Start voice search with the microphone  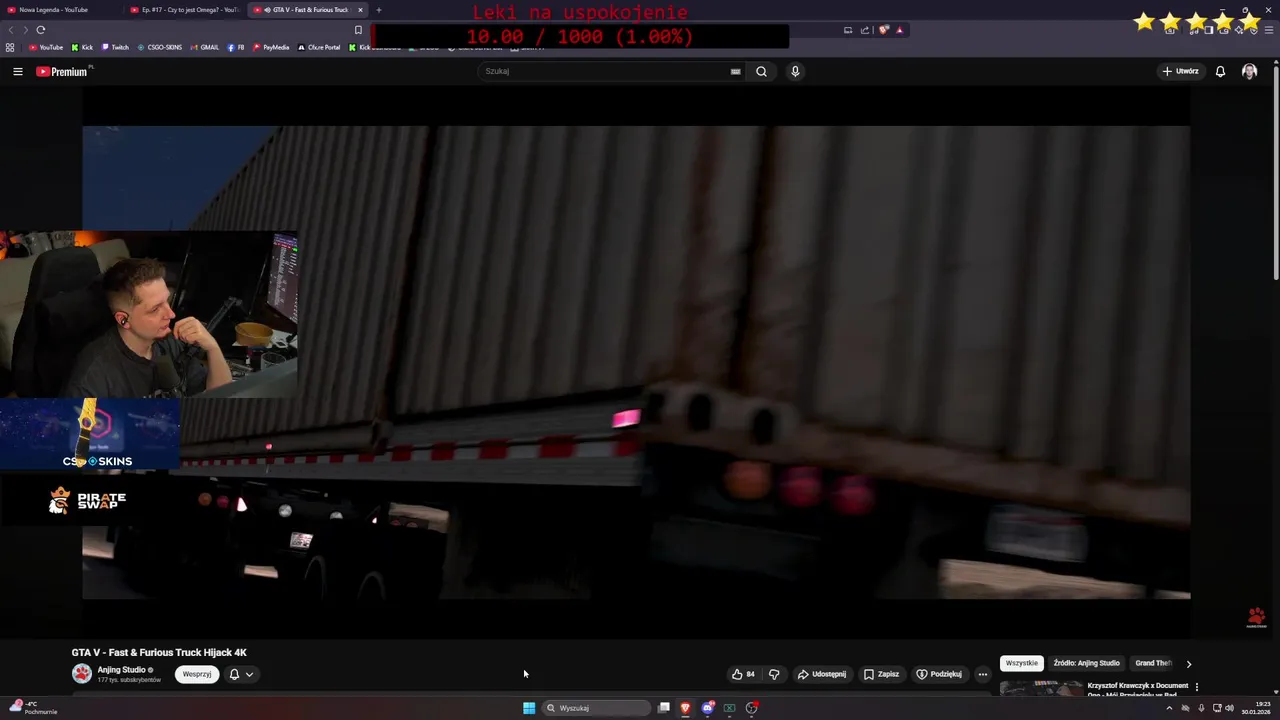click(795, 71)
